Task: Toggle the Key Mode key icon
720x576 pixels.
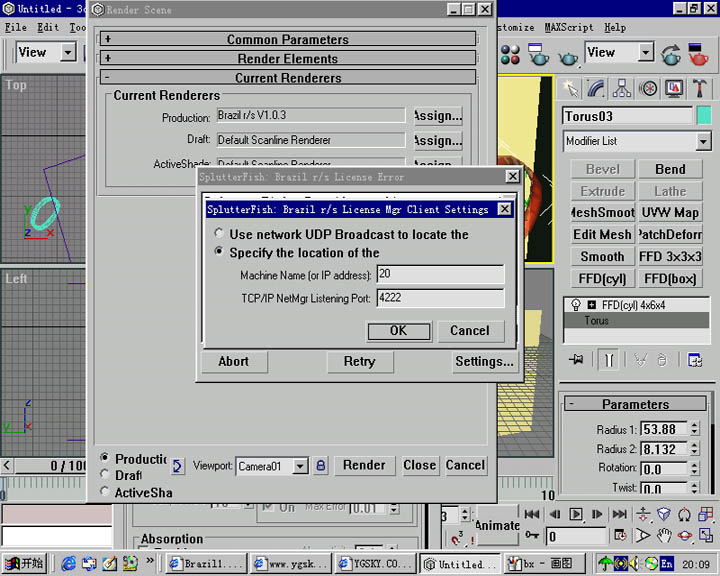Action: (x=532, y=535)
